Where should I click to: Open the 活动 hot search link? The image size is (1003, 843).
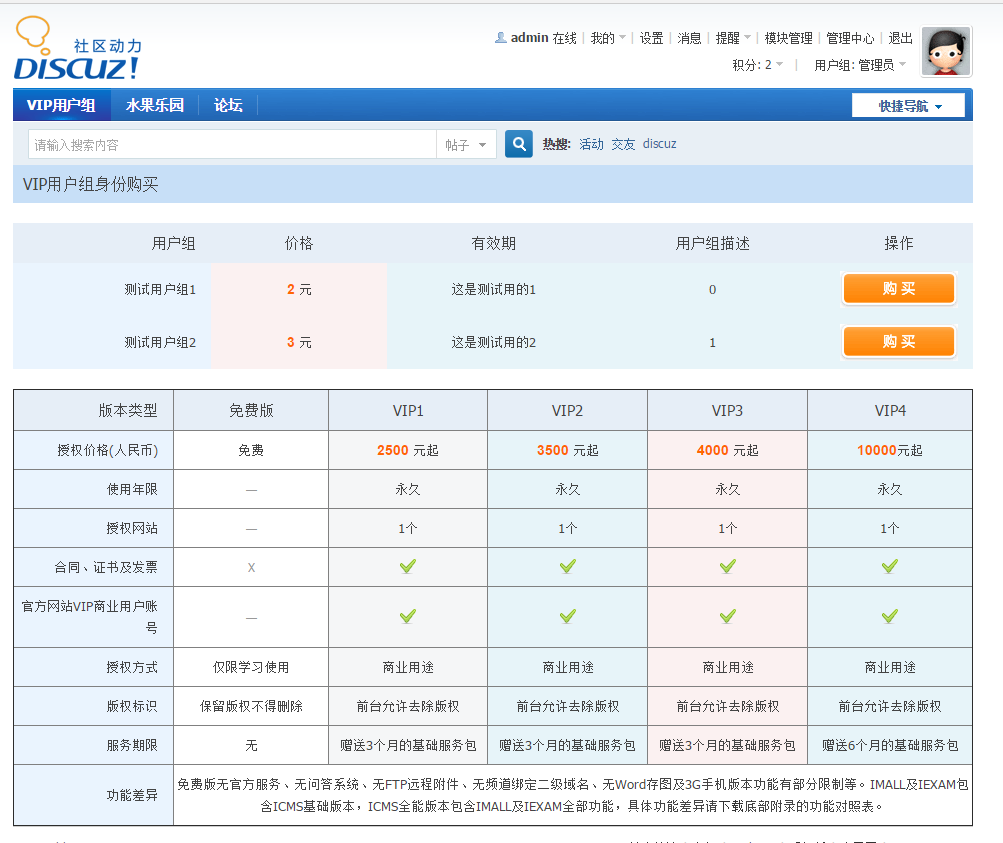(x=590, y=143)
